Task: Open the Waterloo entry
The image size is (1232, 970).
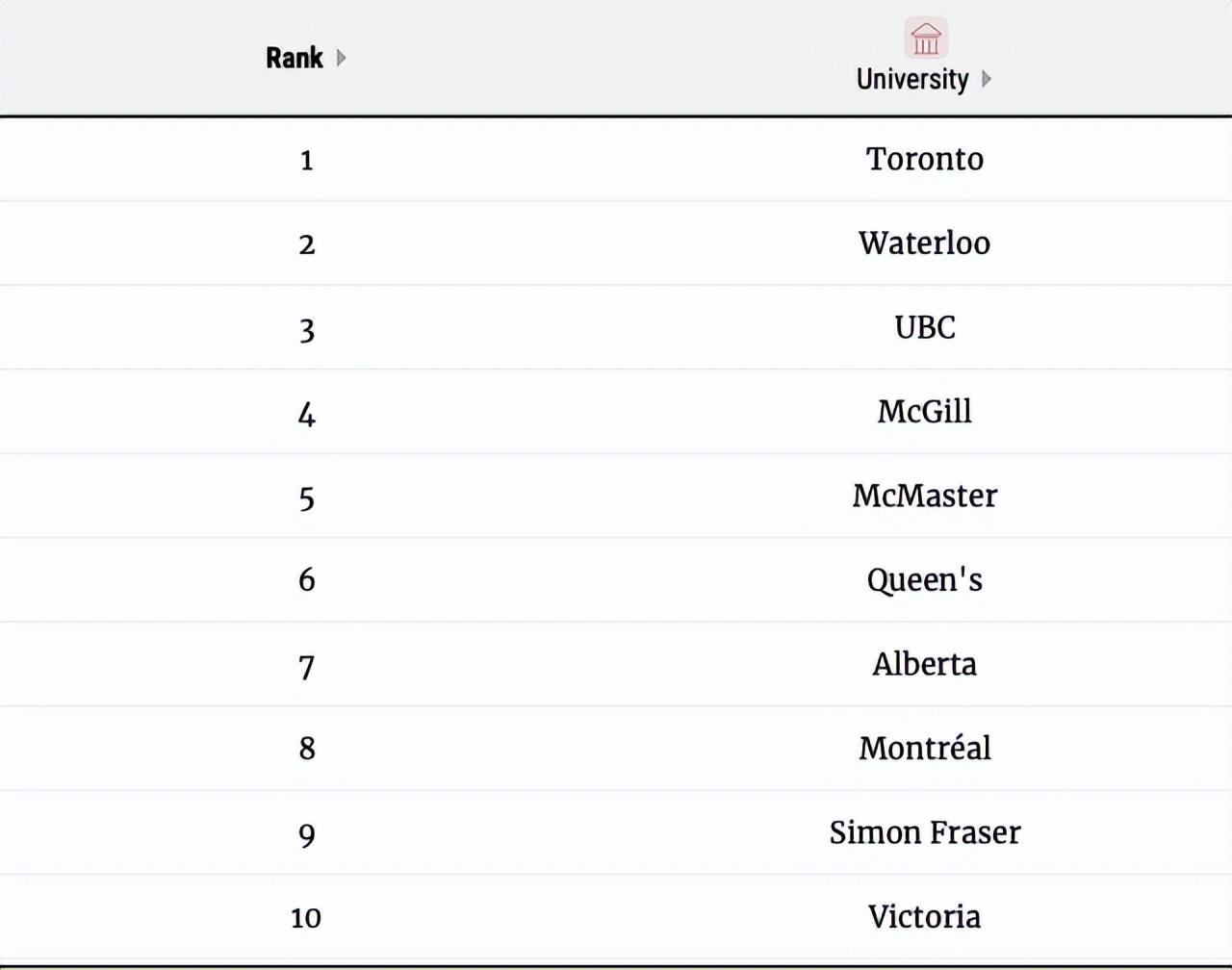Action: coord(925,242)
